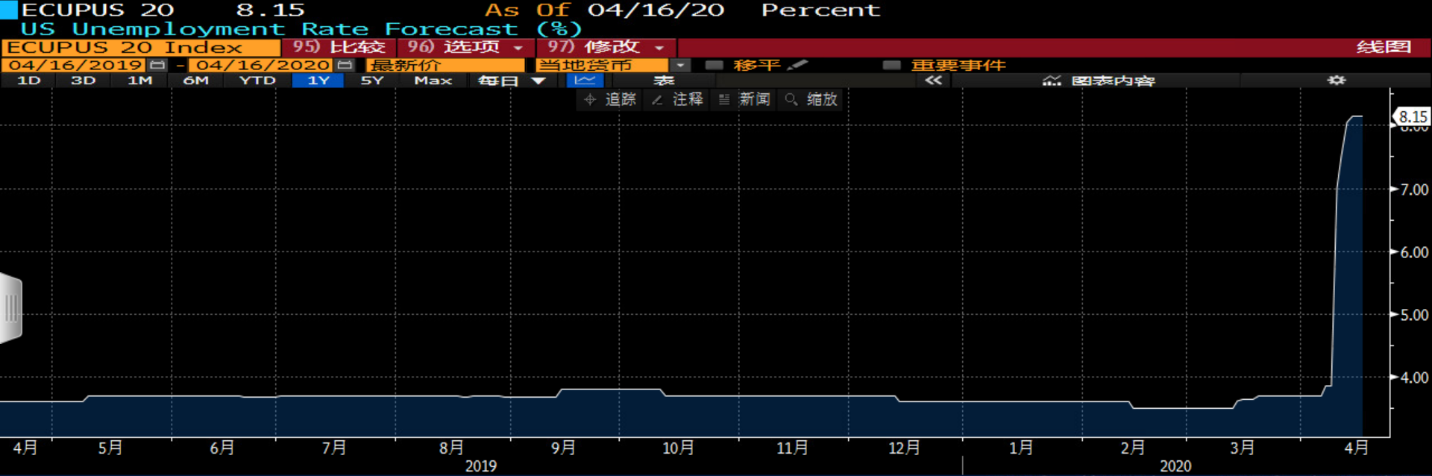This screenshot has height=476, width=1432.
Task: Click the left-edge gray panel handle
Action: point(10,306)
